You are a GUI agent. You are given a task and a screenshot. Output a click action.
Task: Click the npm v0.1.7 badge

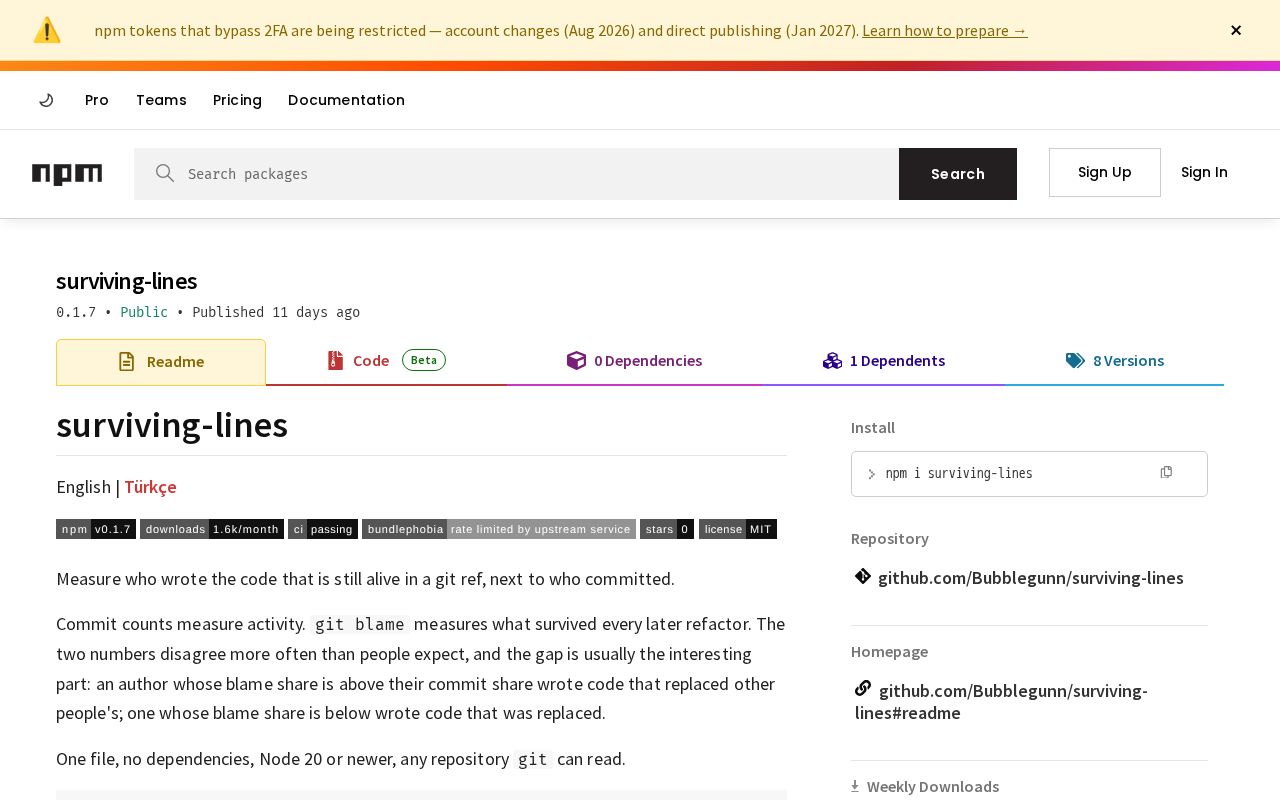point(96,529)
